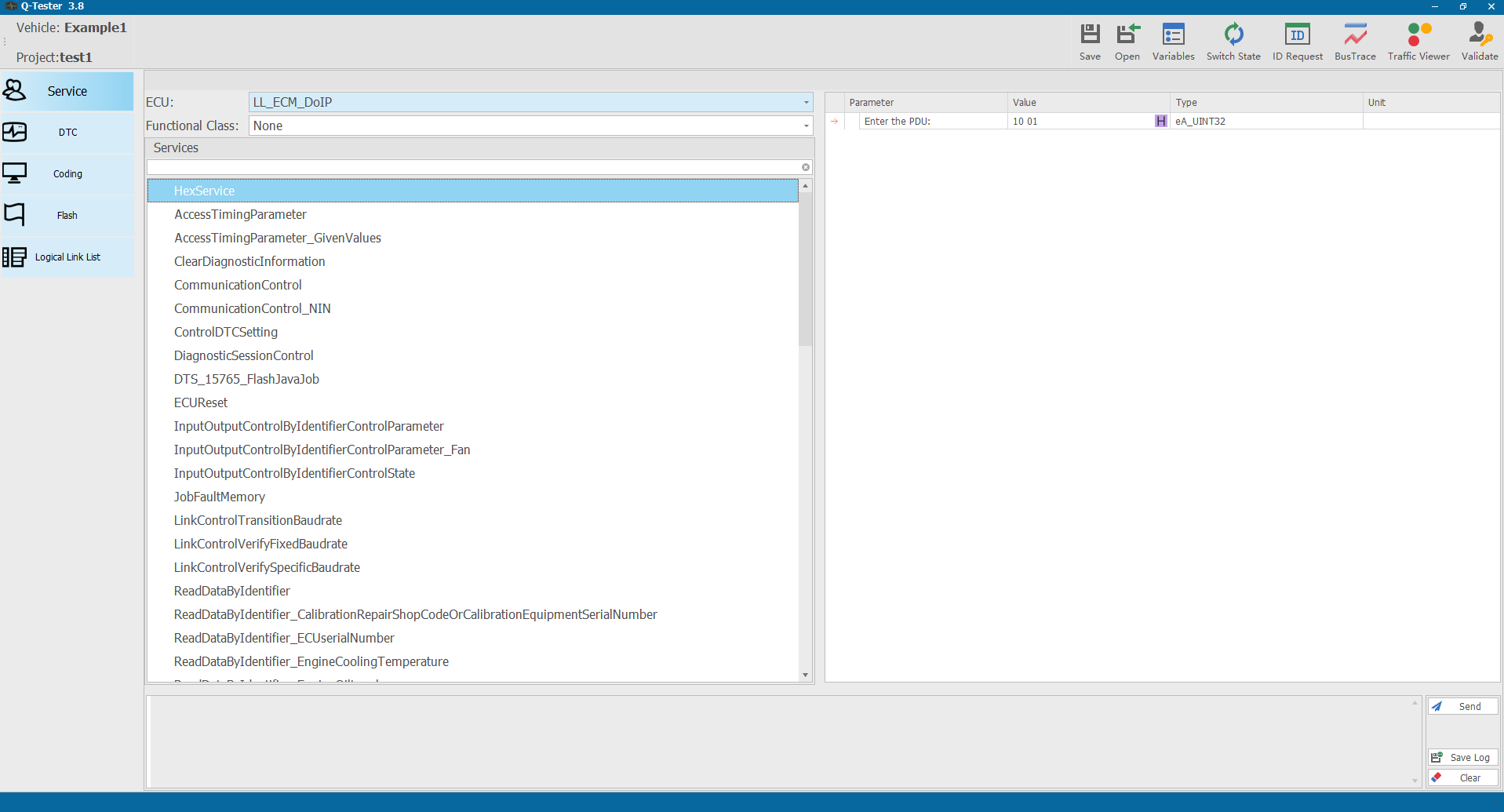
Task: Select LinkControlVerifySpecificBaudrate service
Action: [473, 567]
